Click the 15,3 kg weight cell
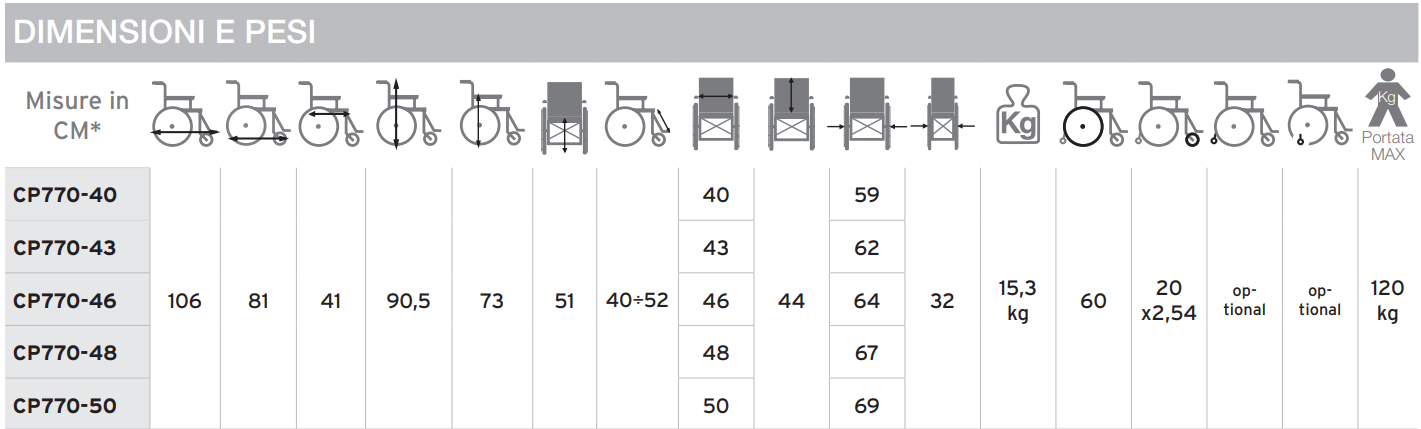Viewport: 1421px width, 429px height. coord(1019,301)
